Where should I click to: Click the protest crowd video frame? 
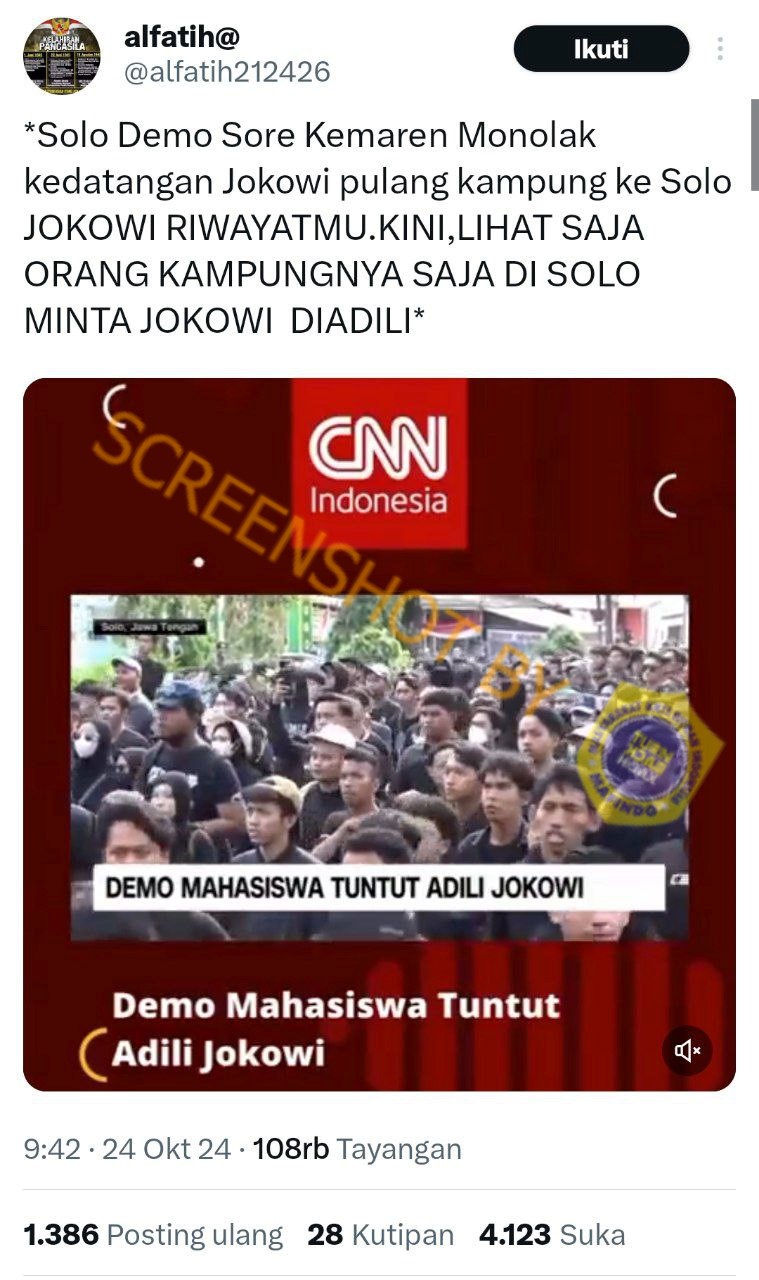(x=379, y=768)
